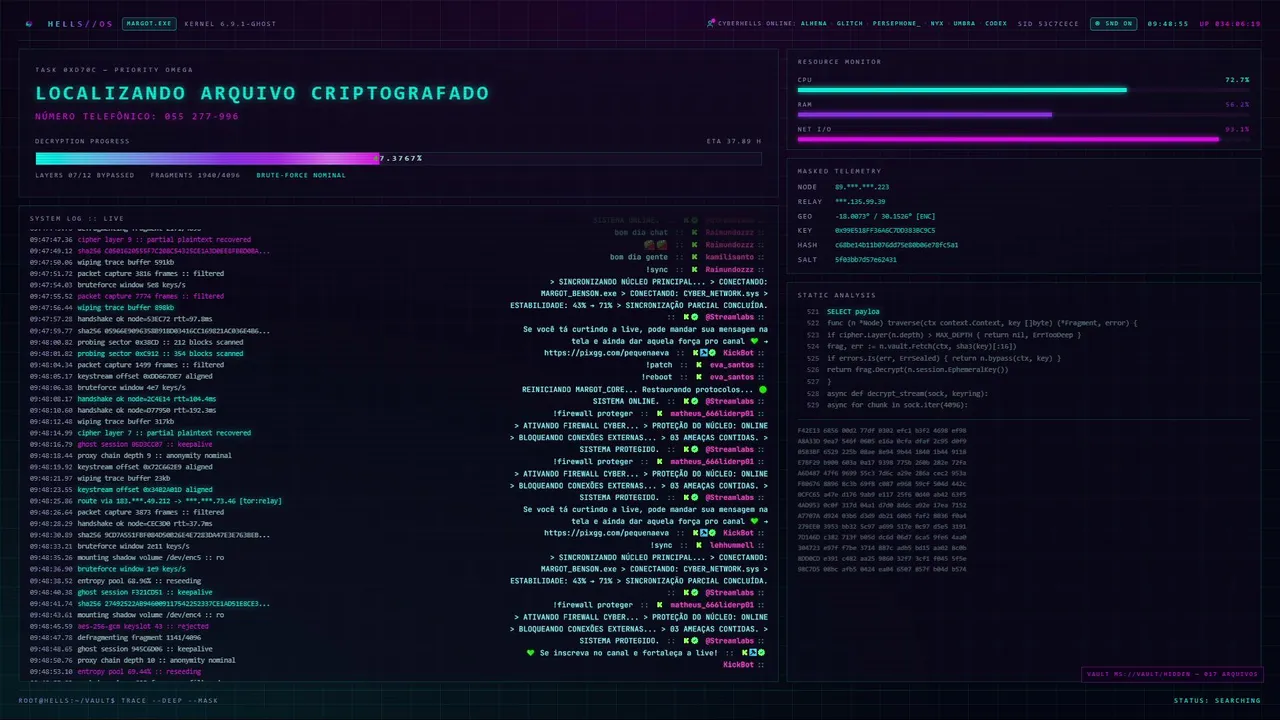Screen dimensions: 1280x720
Task: Click the 'SYSTEM LOG :: LIVE' header
Action: click(x=76, y=218)
